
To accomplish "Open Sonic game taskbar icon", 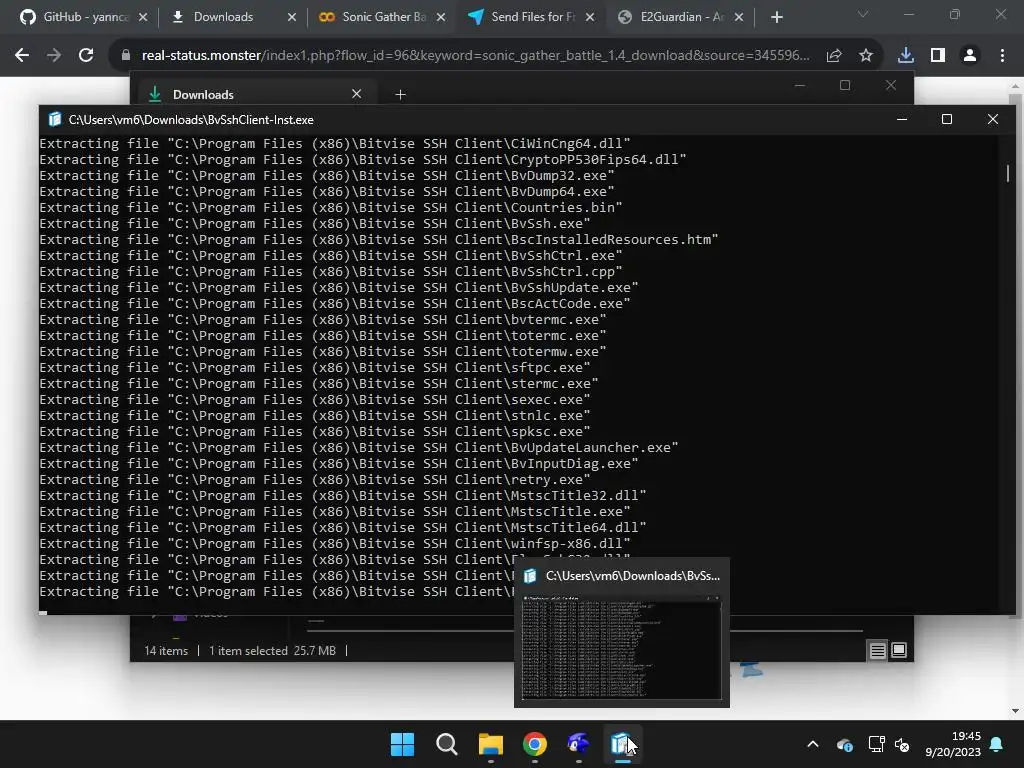I will click(x=579, y=744).
